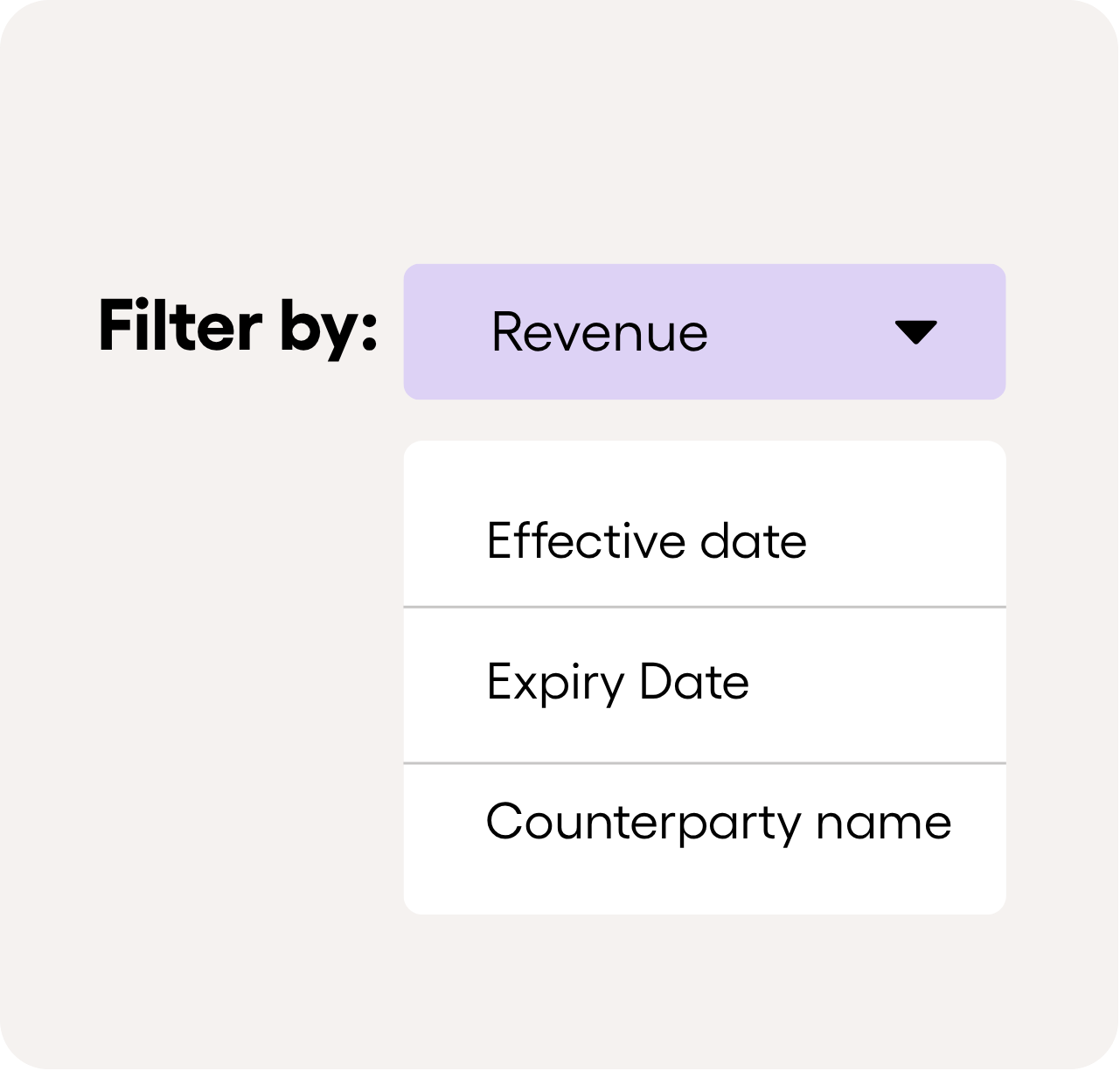Screen dimensions: 1120x1071
Task: Filter contracts by Effective date
Action: coord(646,540)
